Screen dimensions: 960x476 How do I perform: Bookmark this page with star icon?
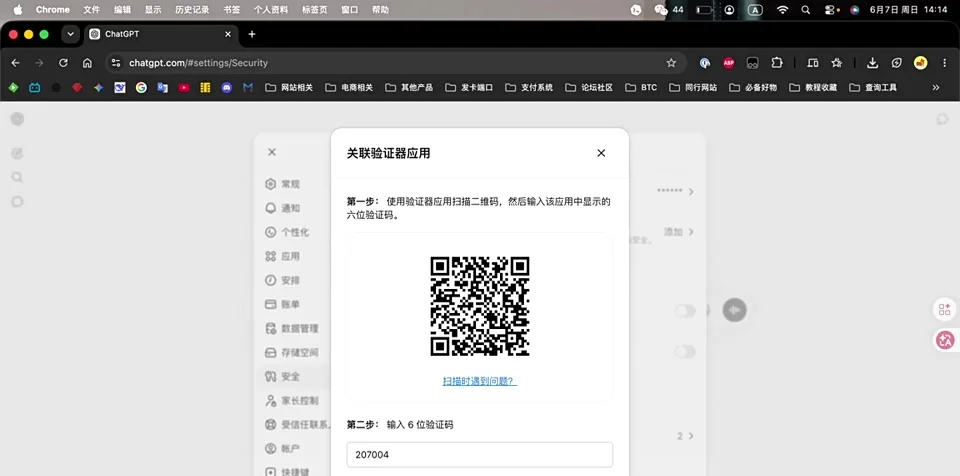click(671, 63)
